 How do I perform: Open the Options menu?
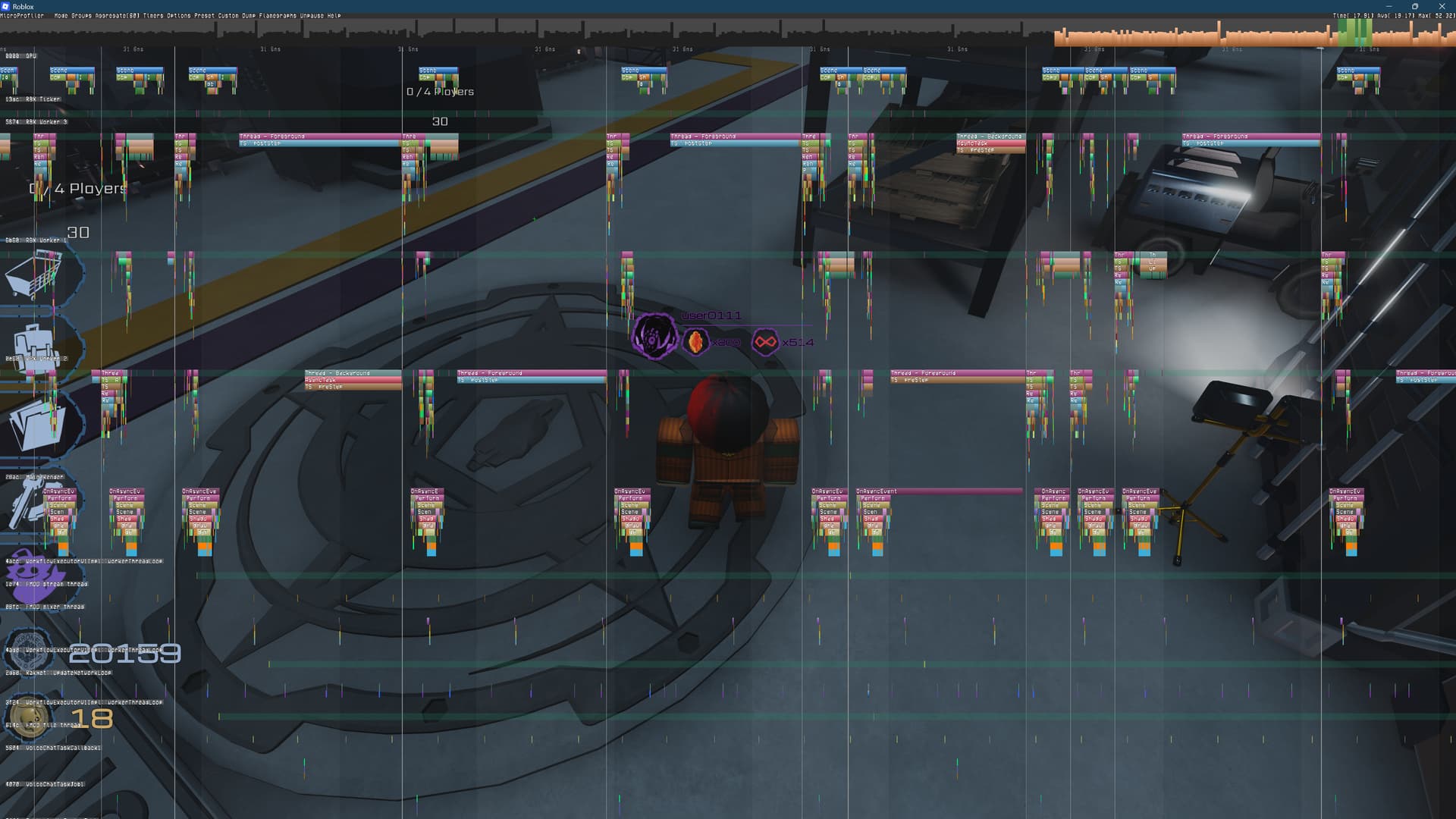(179, 15)
